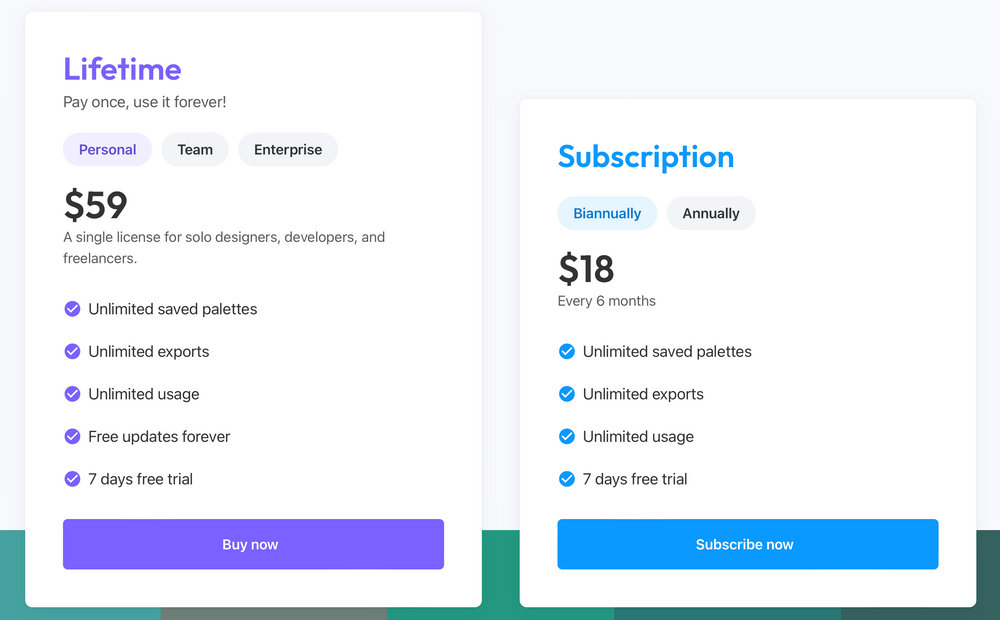1000x620 pixels.
Task: Click blue checkmark beside Subscription Unlimited usage
Action: [567, 436]
